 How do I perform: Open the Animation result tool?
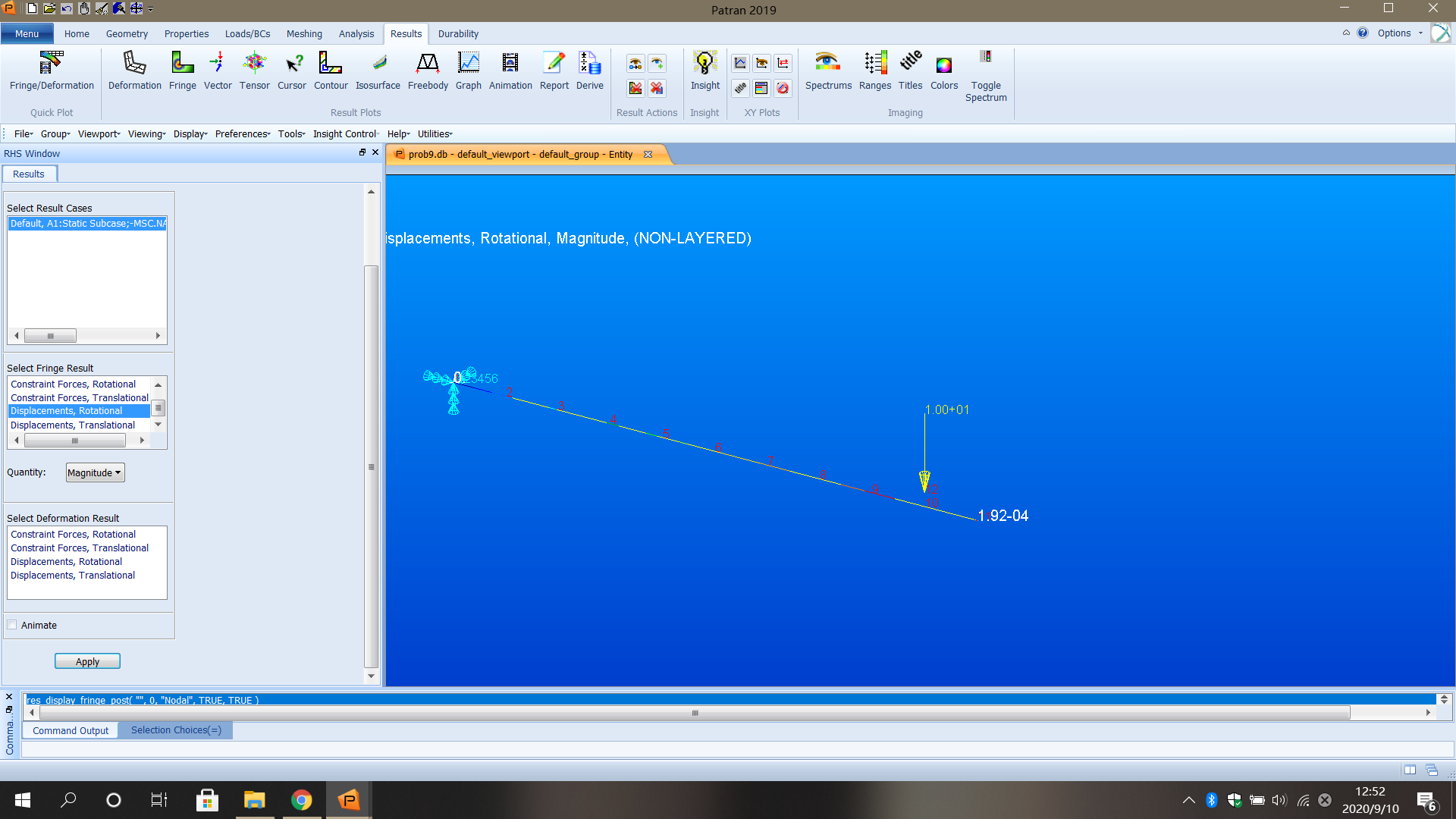(510, 70)
